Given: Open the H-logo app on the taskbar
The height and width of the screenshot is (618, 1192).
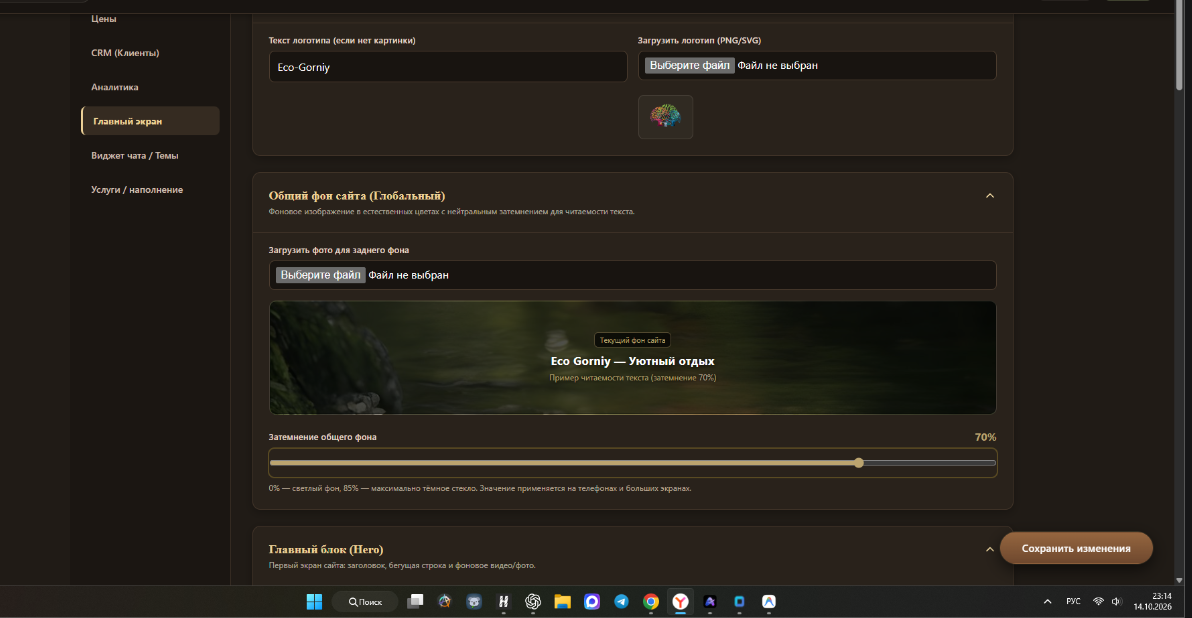Looking at the screenshot, I should click(503, 602).
